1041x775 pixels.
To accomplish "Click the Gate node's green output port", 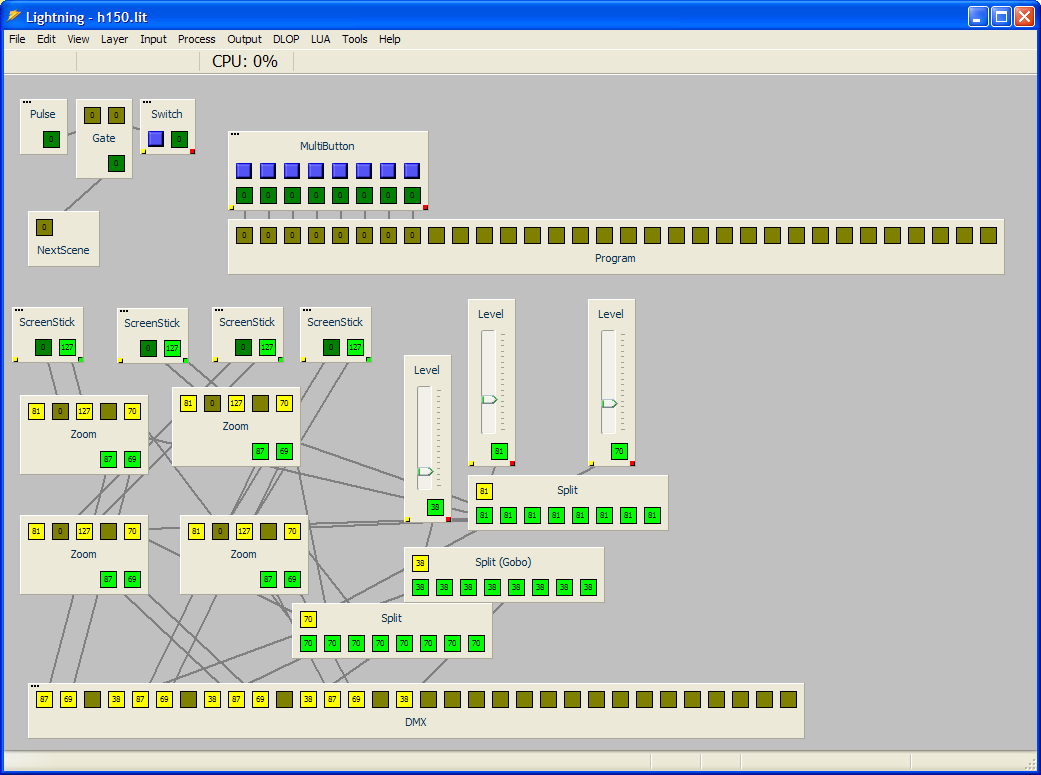I will click(x=116, y=163).
